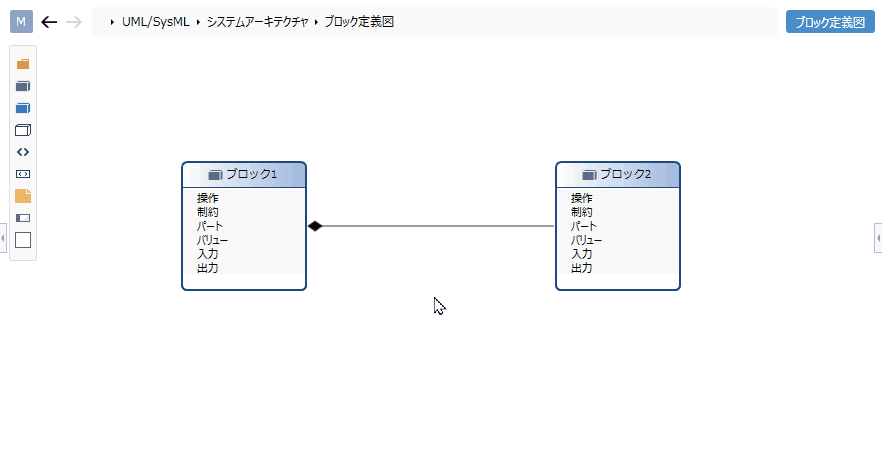This screenshot has height=475, width=882.
Task: Select the black composition diamond
Action: (315, 226)
